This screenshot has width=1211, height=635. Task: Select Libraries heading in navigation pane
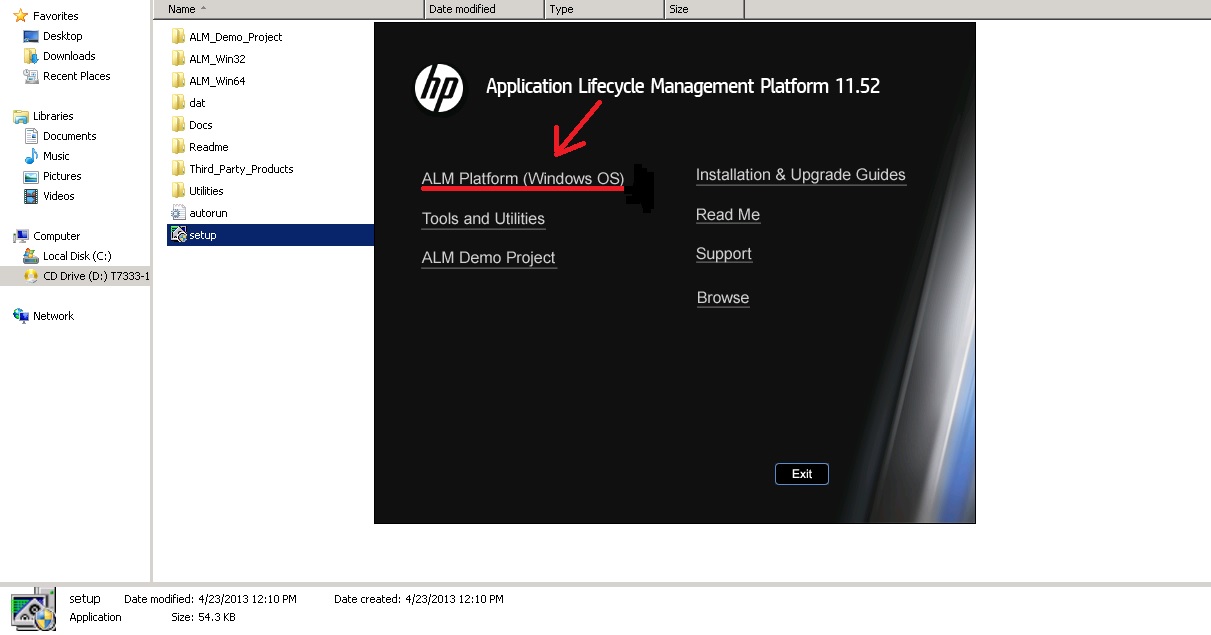[x=53, y=116]
